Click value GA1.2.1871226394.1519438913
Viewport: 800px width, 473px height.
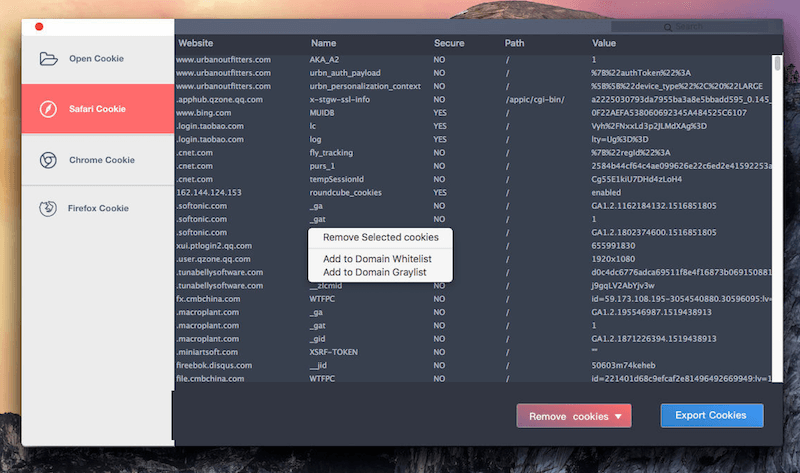click(x=654, y=339)
